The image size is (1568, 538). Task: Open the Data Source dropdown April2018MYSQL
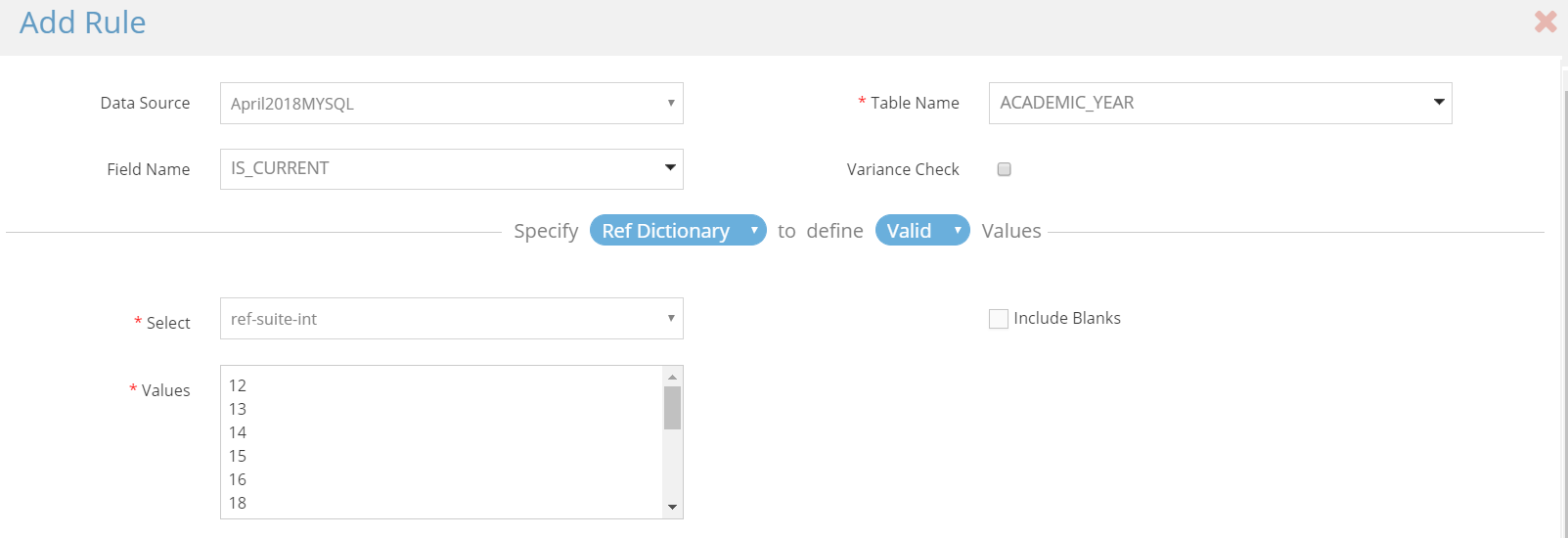pos(451,103)
